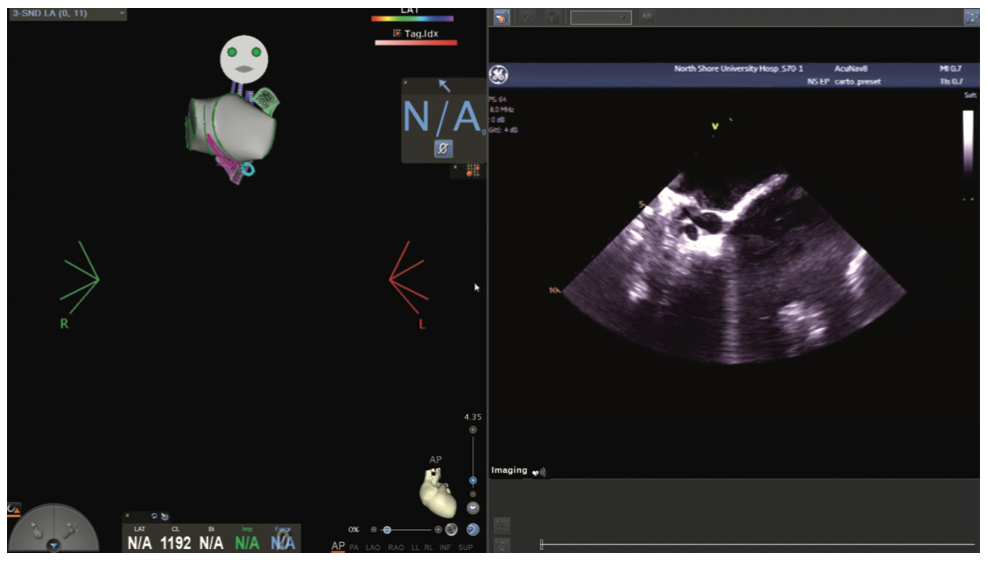Click the GE logo on the ultrasound header
This screenshot has width=988, height=562.
(x=498, y=75)
